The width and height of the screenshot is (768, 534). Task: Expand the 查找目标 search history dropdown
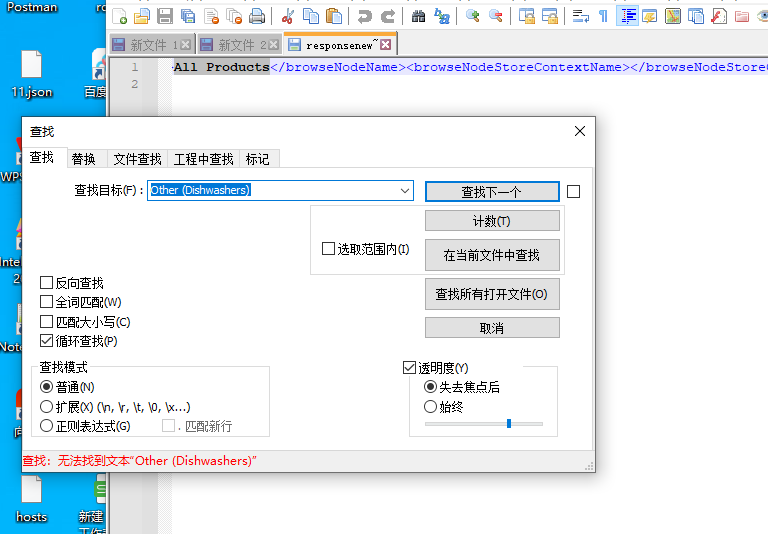click(405, 191)
